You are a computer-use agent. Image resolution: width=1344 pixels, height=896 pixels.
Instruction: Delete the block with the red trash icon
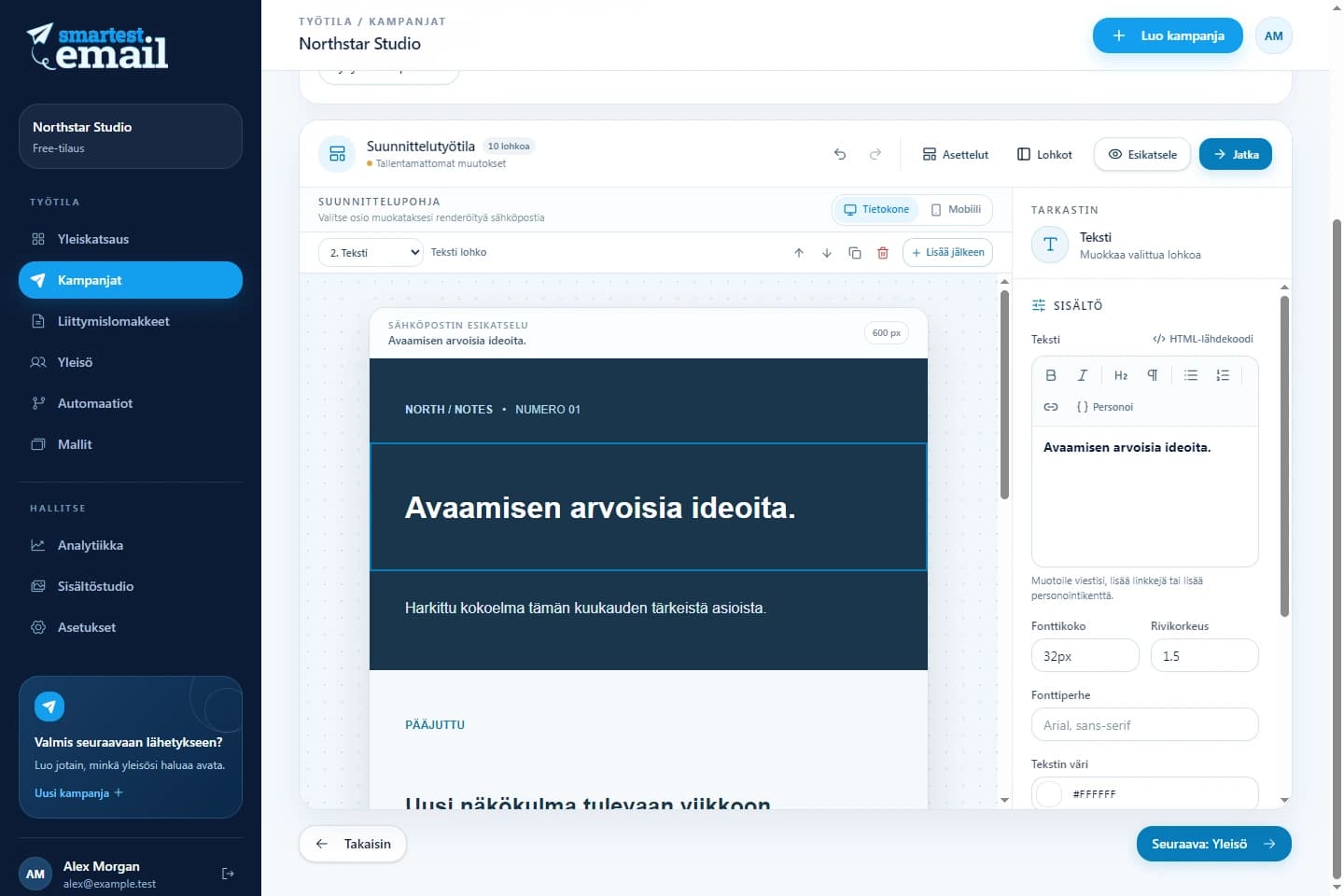[883, 253]
